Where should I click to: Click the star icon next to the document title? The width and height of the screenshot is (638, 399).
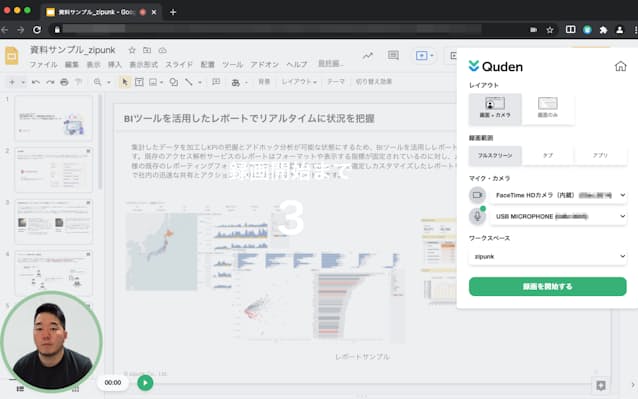click(132, 50)
